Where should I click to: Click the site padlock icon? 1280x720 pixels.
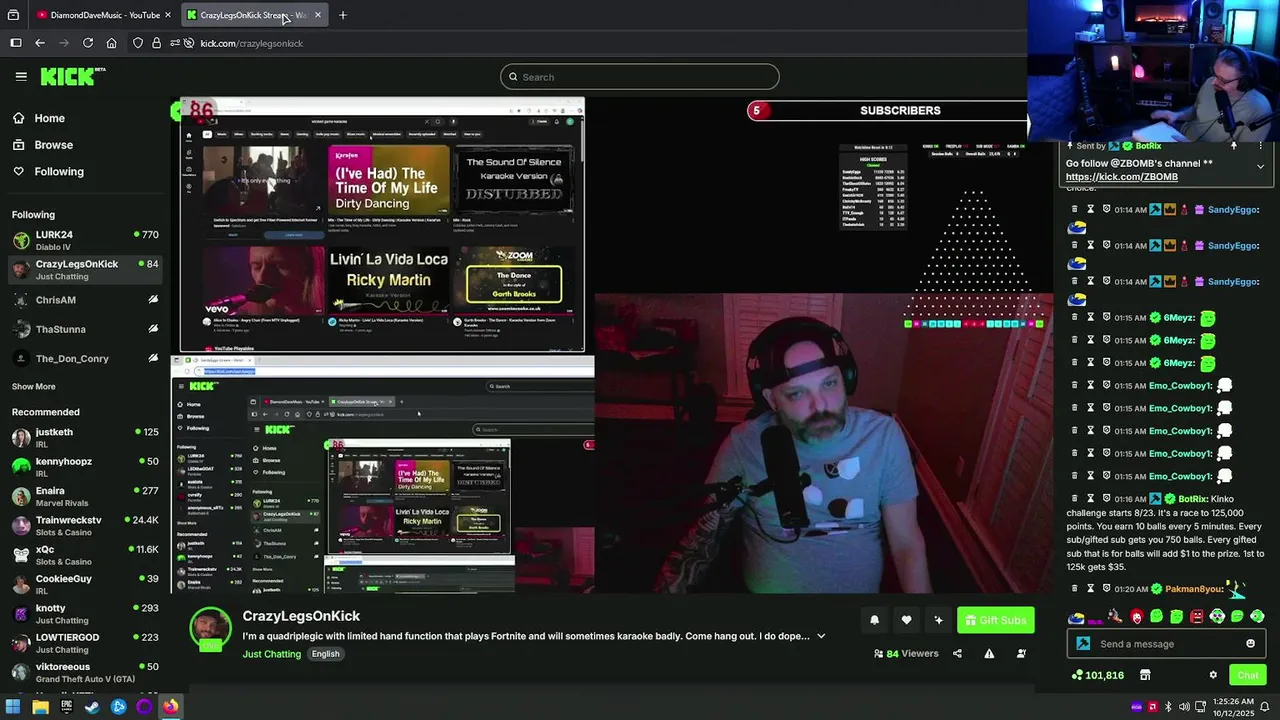[x=156, y=43]
